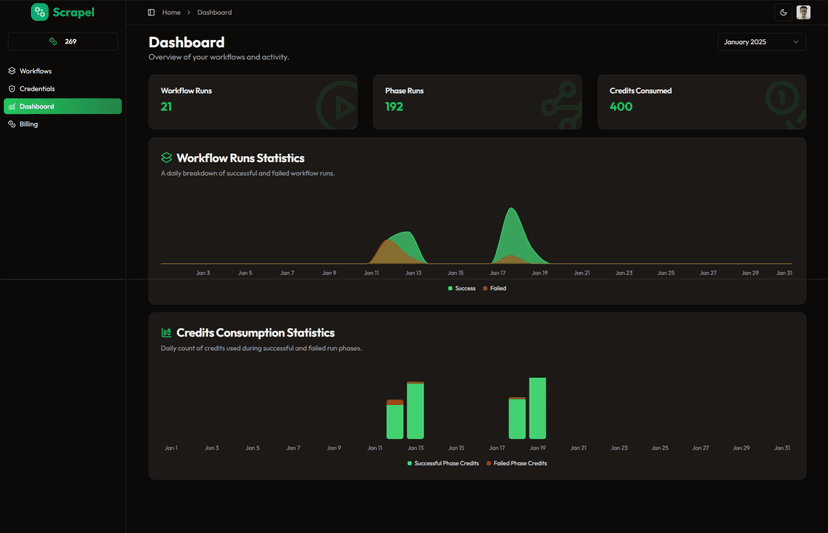Click the play circle icon on Workflow Runs

point(338,107)
